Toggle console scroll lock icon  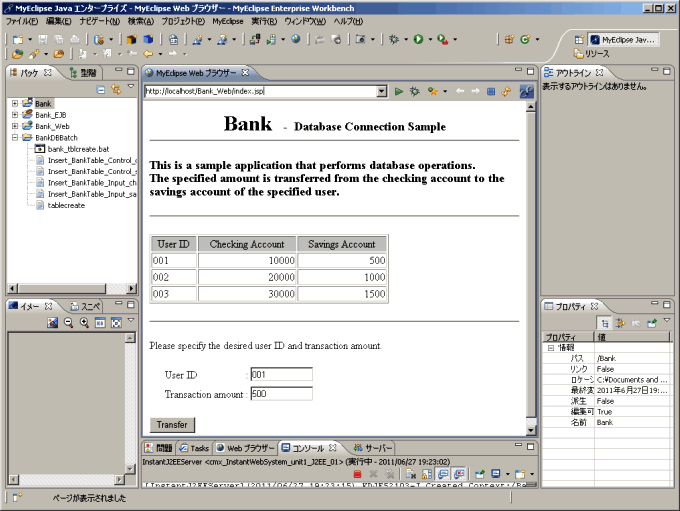point(426,473)
